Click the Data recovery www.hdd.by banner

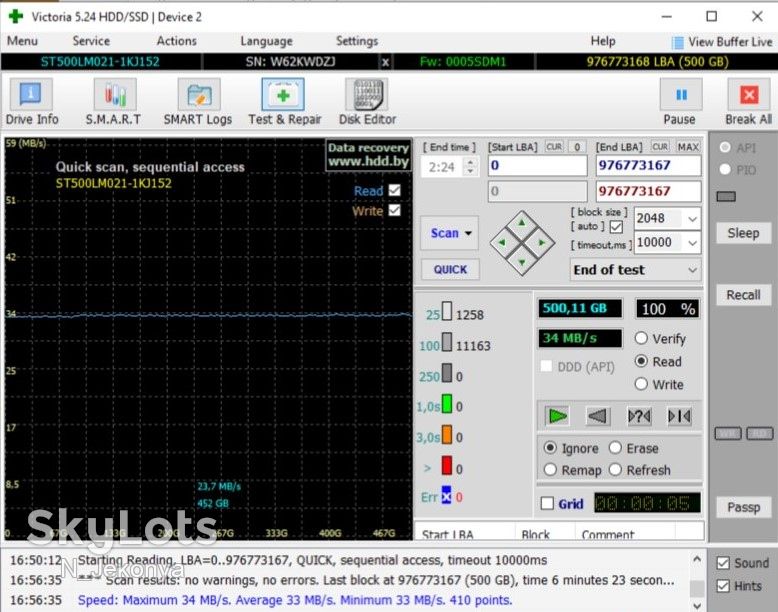coord(368,155)
